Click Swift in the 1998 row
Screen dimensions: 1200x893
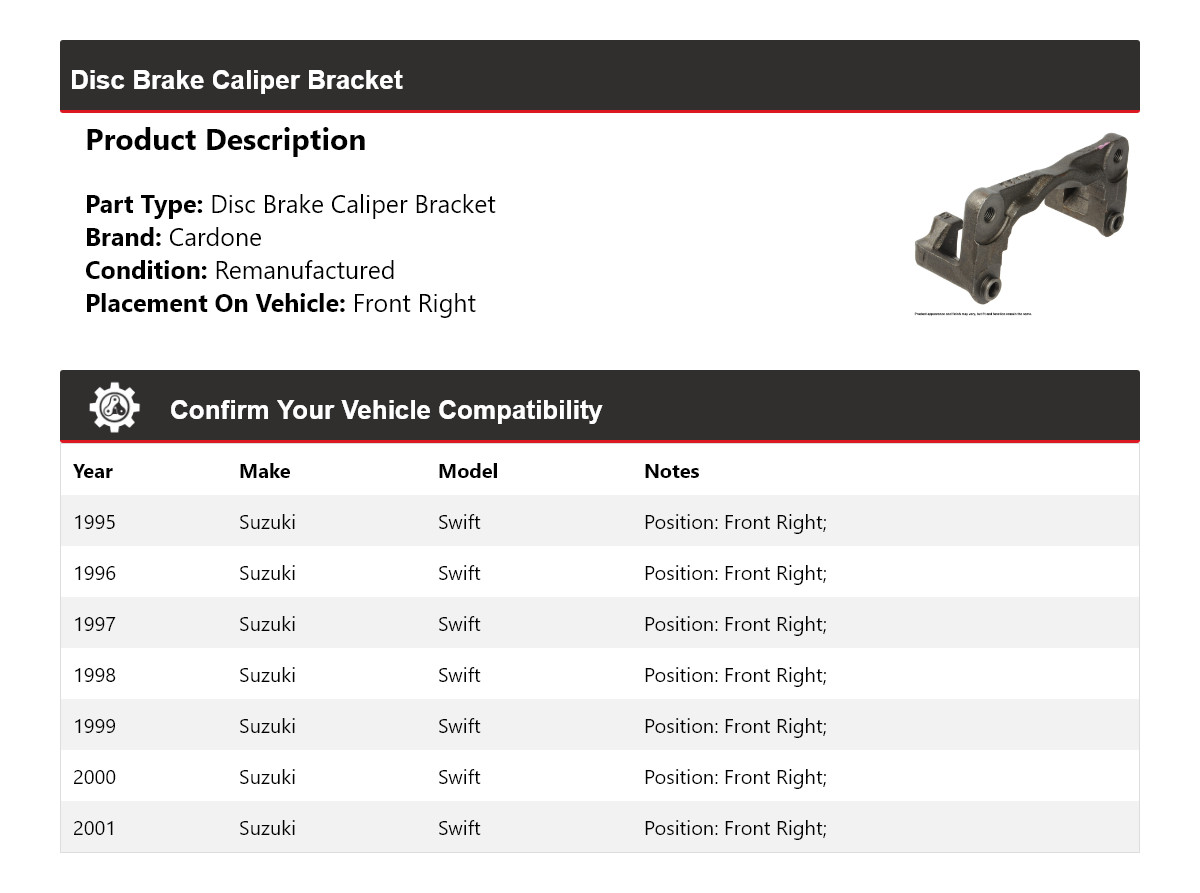tap(459, 675)
